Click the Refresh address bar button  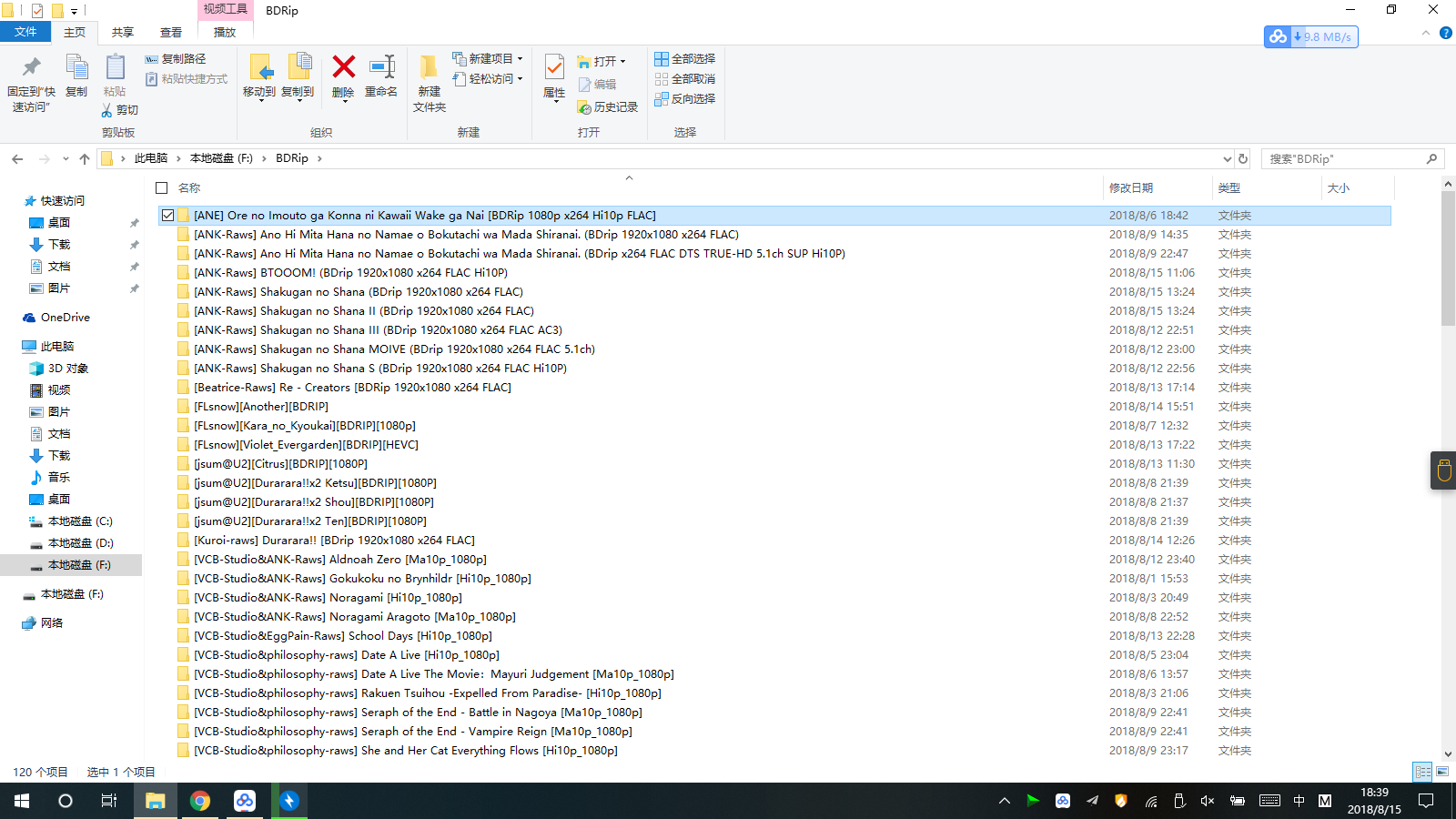pyautogui.click(x=1243, y=158)
